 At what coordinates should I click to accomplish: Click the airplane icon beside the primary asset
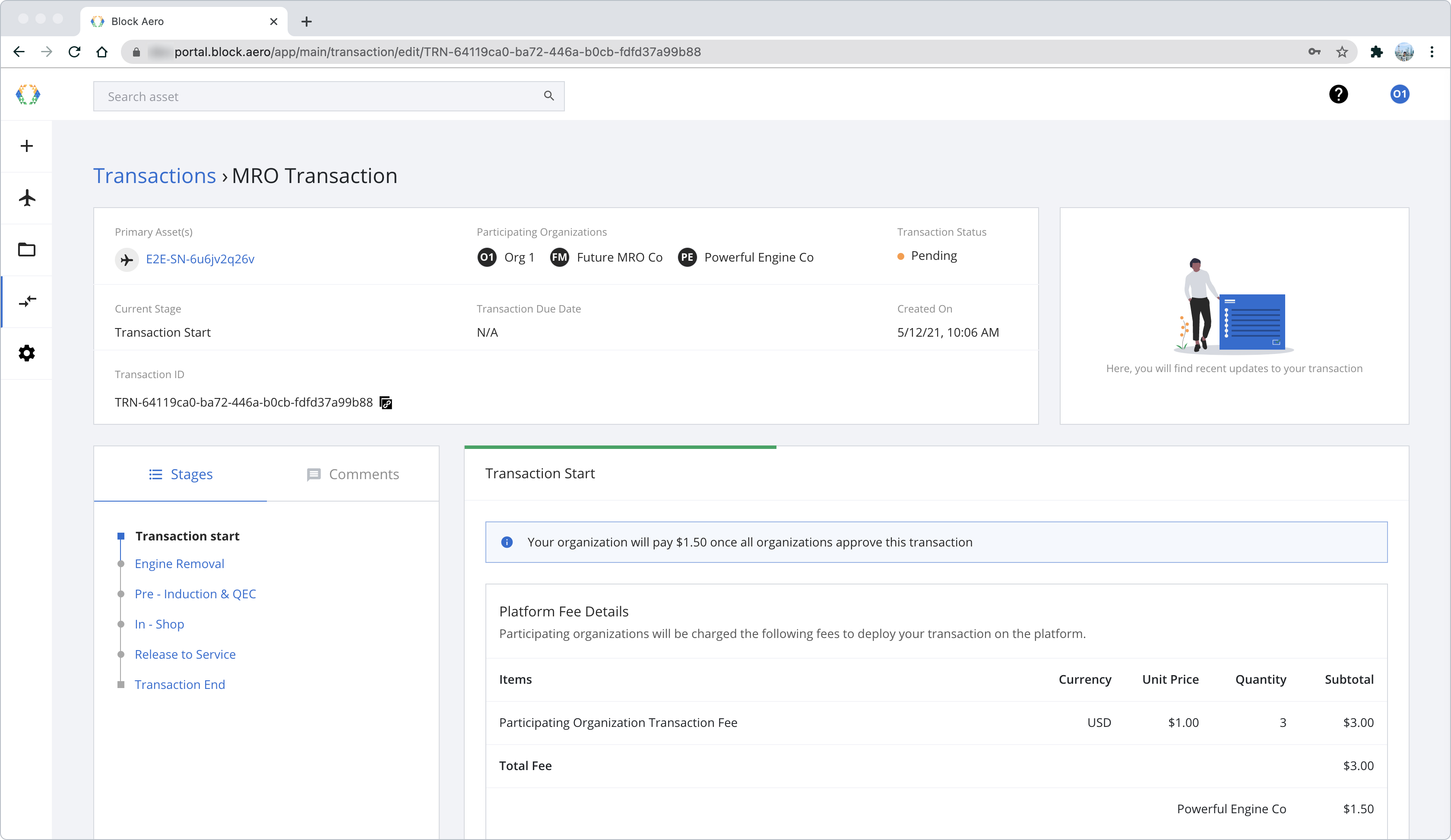[127, 259]
